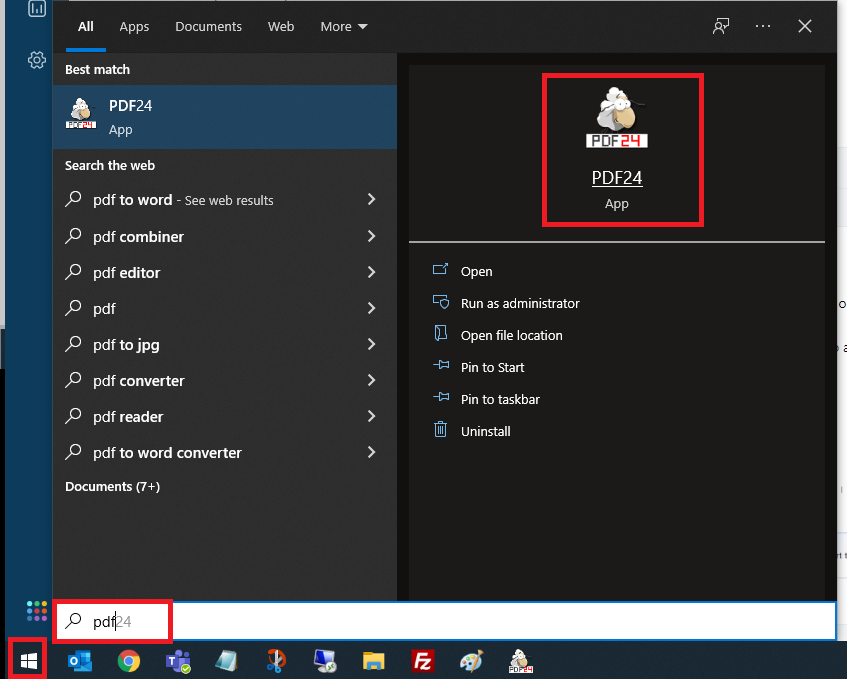847x679 pixels.
Task: Click the Open action window icon
Action: click(x=440, y=269)
